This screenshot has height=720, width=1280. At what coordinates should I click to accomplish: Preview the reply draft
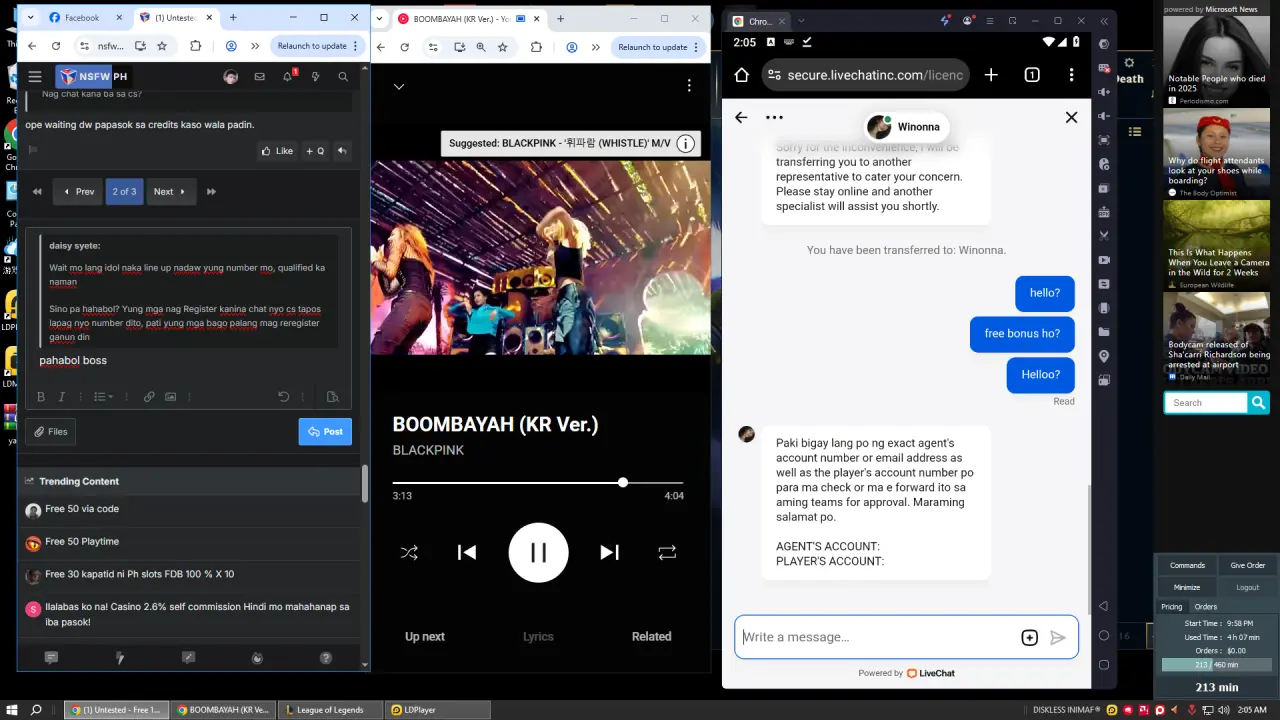tap(333, 397)
